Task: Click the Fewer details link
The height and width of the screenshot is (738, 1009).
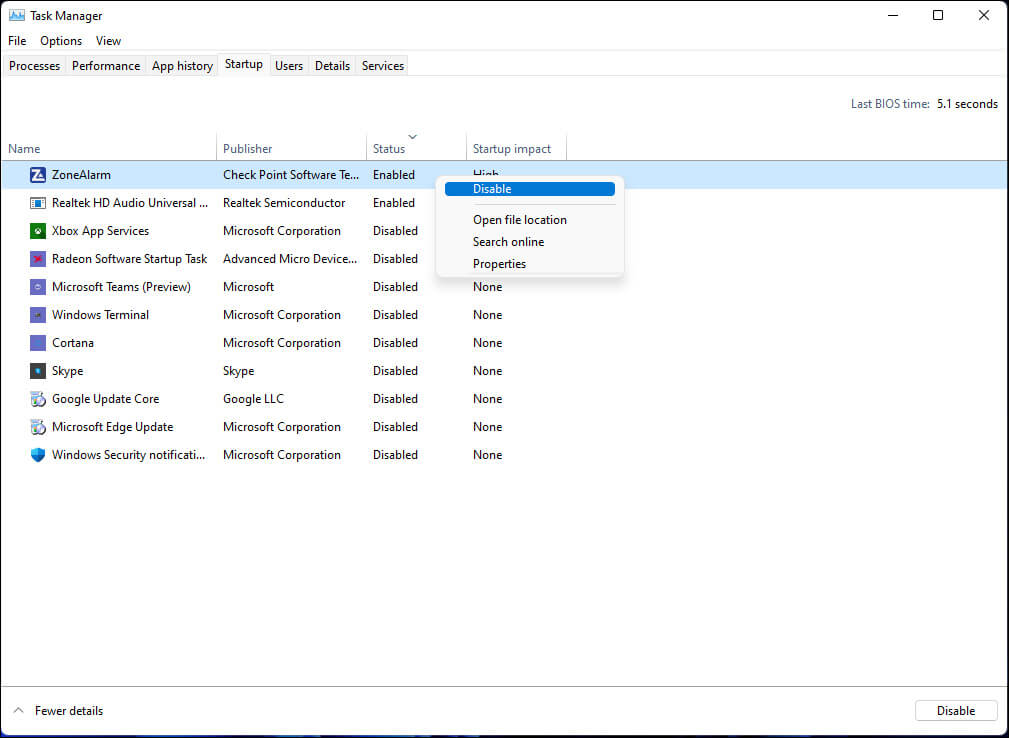Action: click(69, 710)
